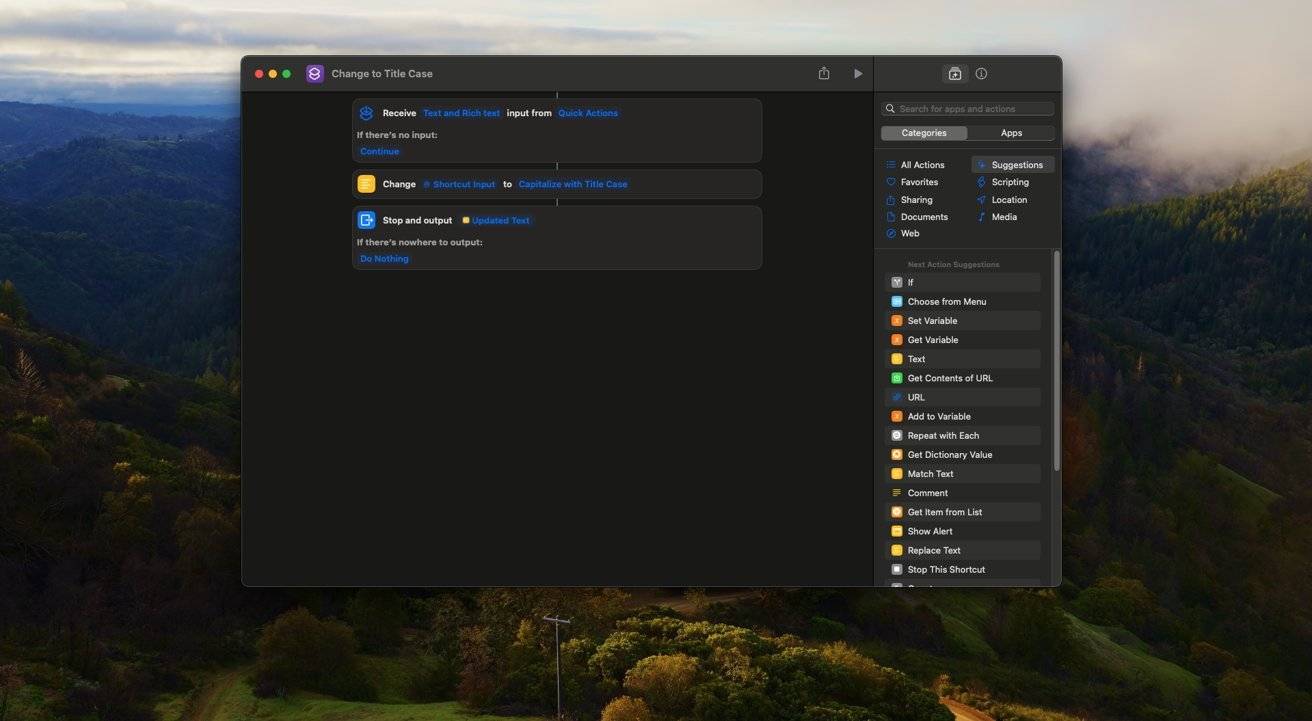Change the 'Continue' no-input option
The width and height of the screenshot is (1312, 721).
(x=379, y=152)
